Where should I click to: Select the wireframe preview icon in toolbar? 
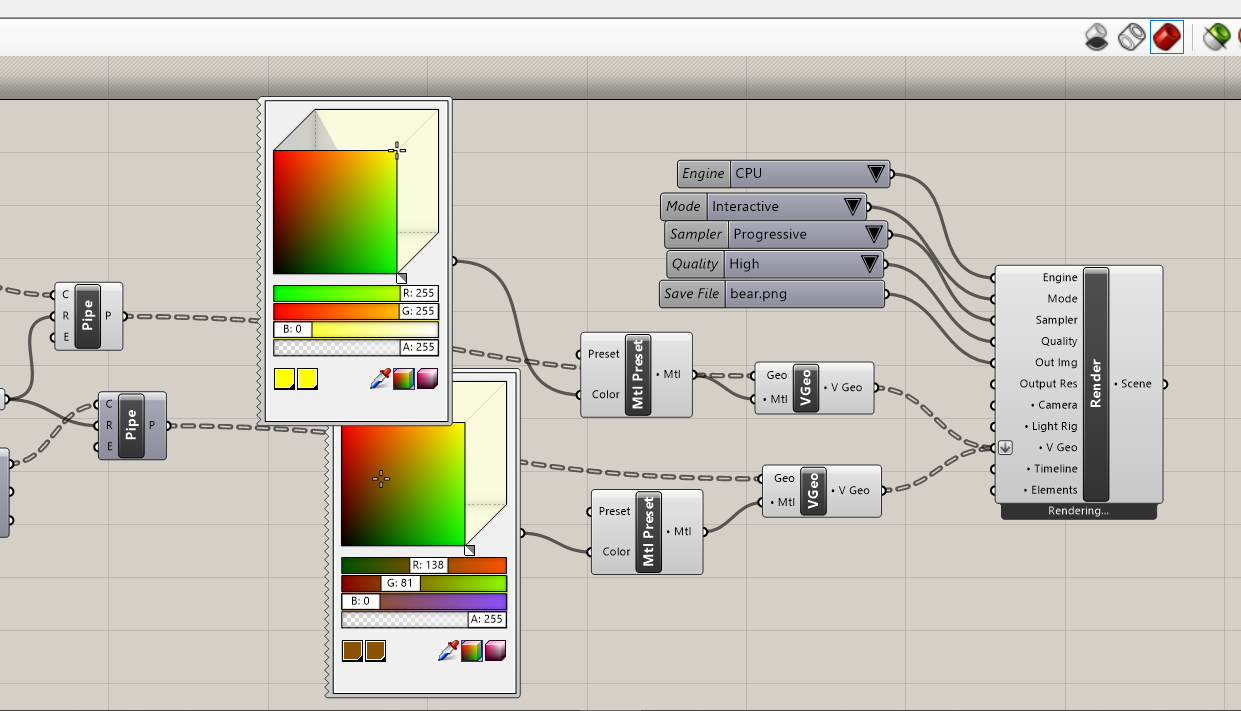point(1131,38)
